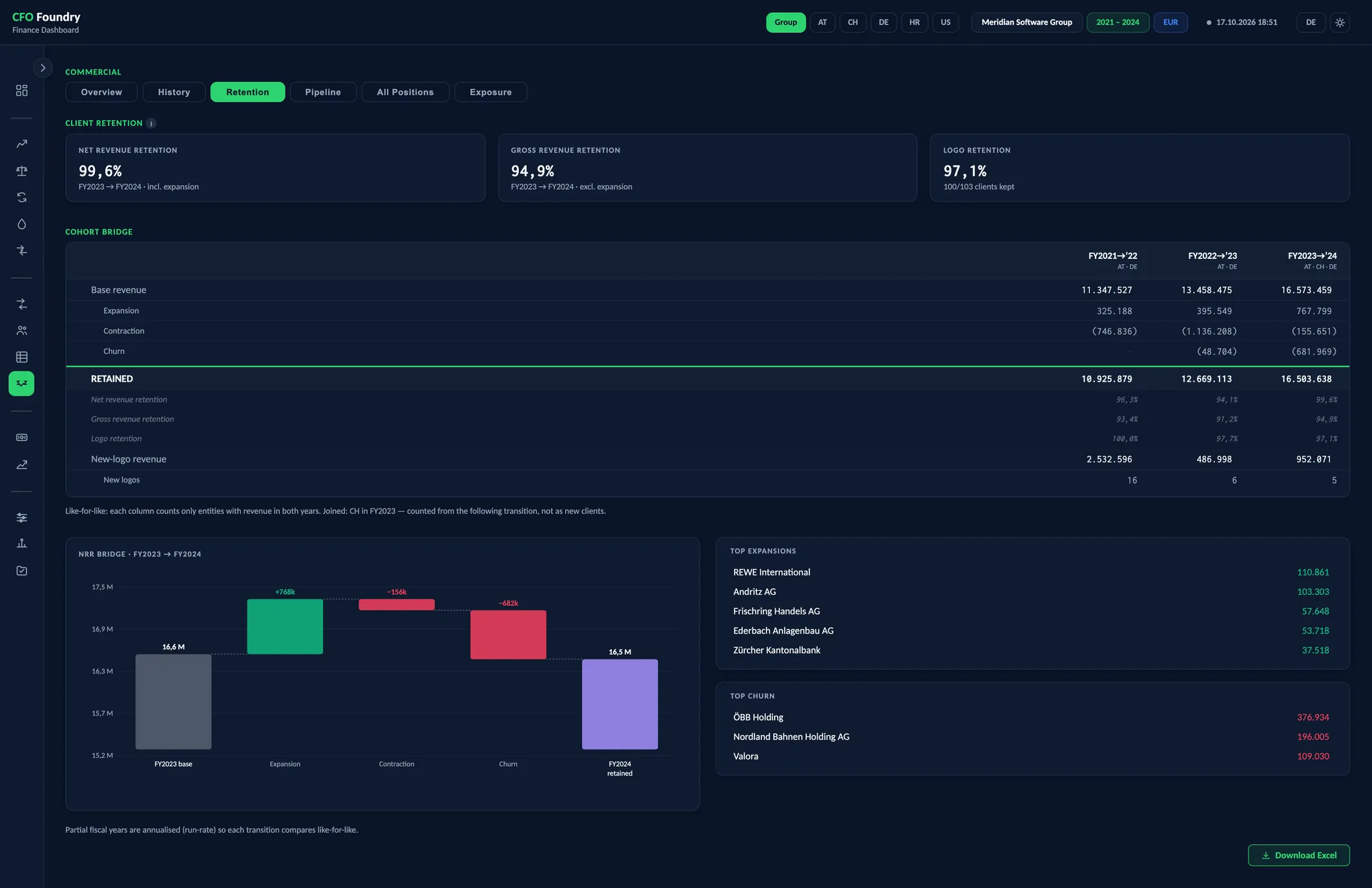The image size is (1372, 888).
Task: Open the sliders settings icon in sidebar
Action: pyautogui.click(x=21, y=517)
